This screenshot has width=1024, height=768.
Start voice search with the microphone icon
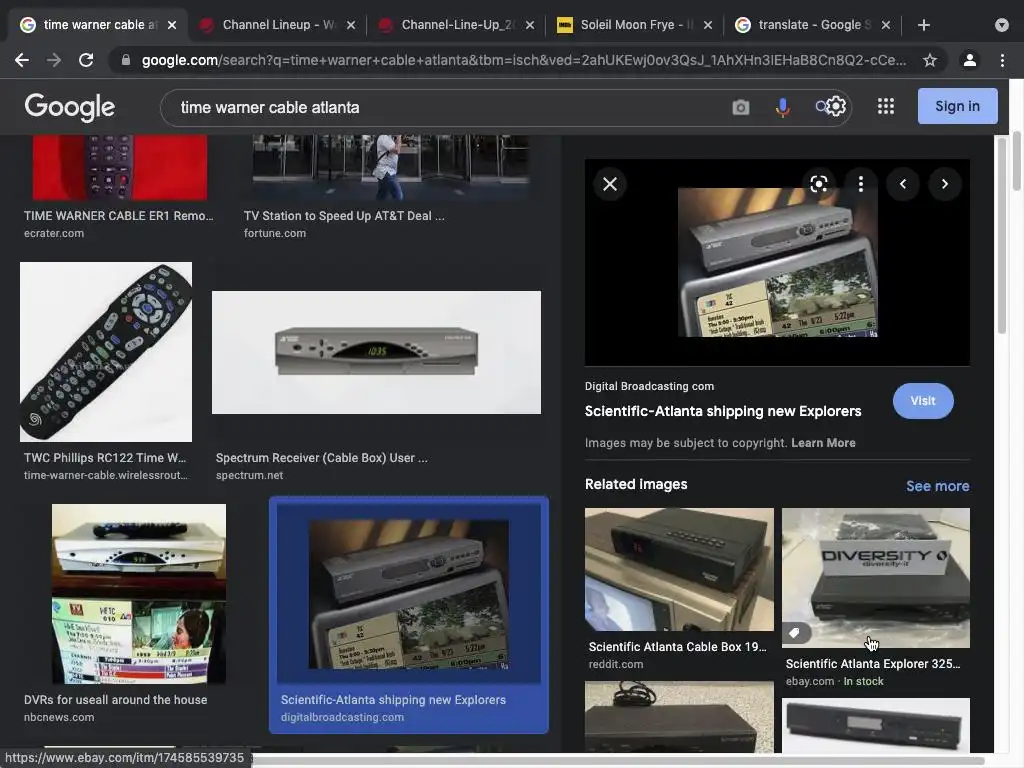782,107
